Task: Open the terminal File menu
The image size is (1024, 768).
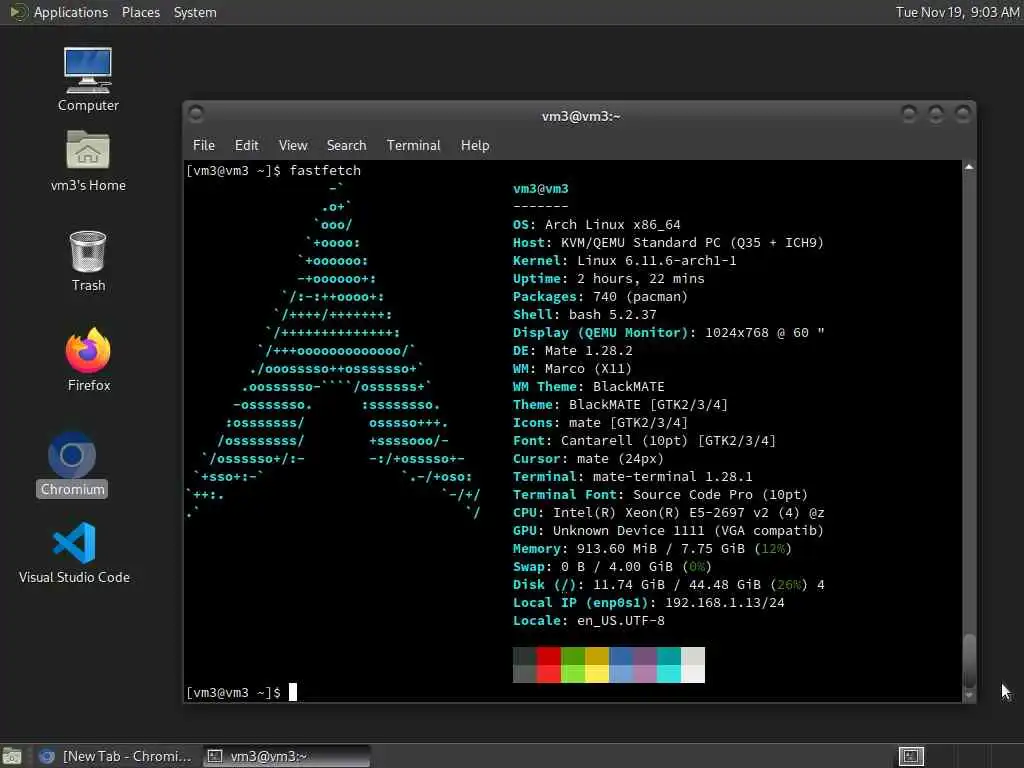Action: tap(204, 145)
